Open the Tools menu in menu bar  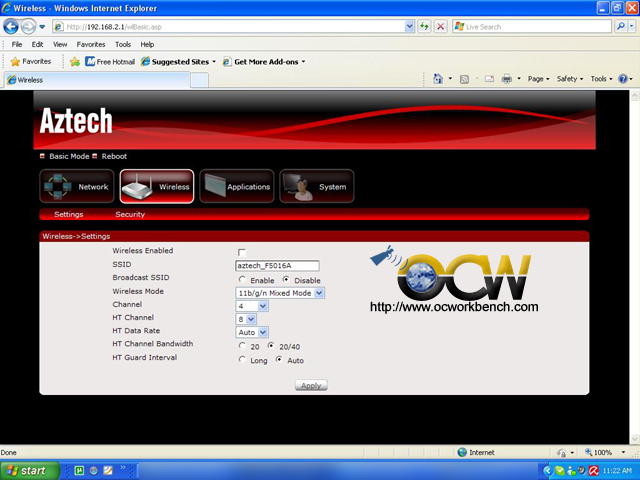pos(123,44)
